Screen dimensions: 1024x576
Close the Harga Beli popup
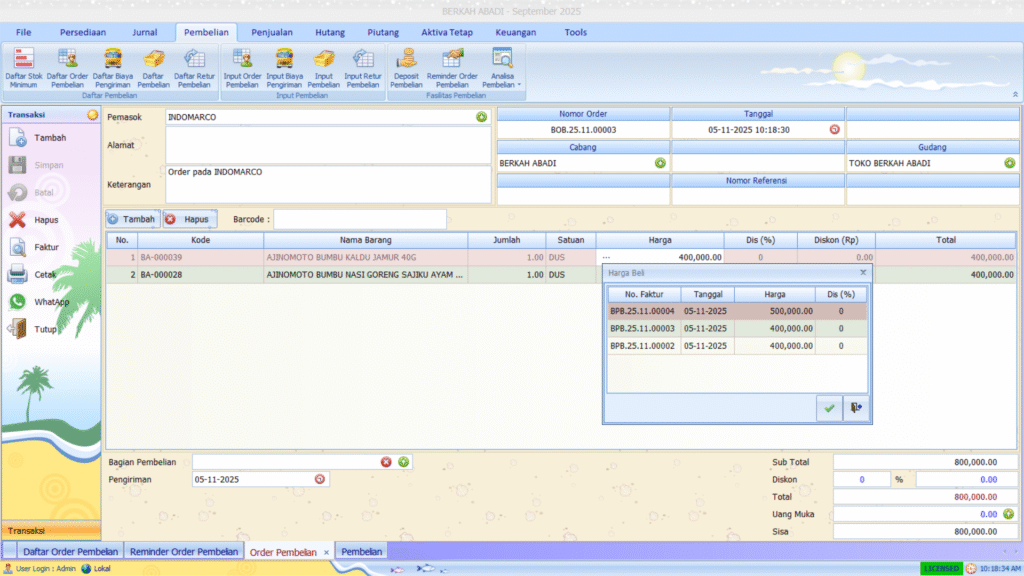click(863, 272)
